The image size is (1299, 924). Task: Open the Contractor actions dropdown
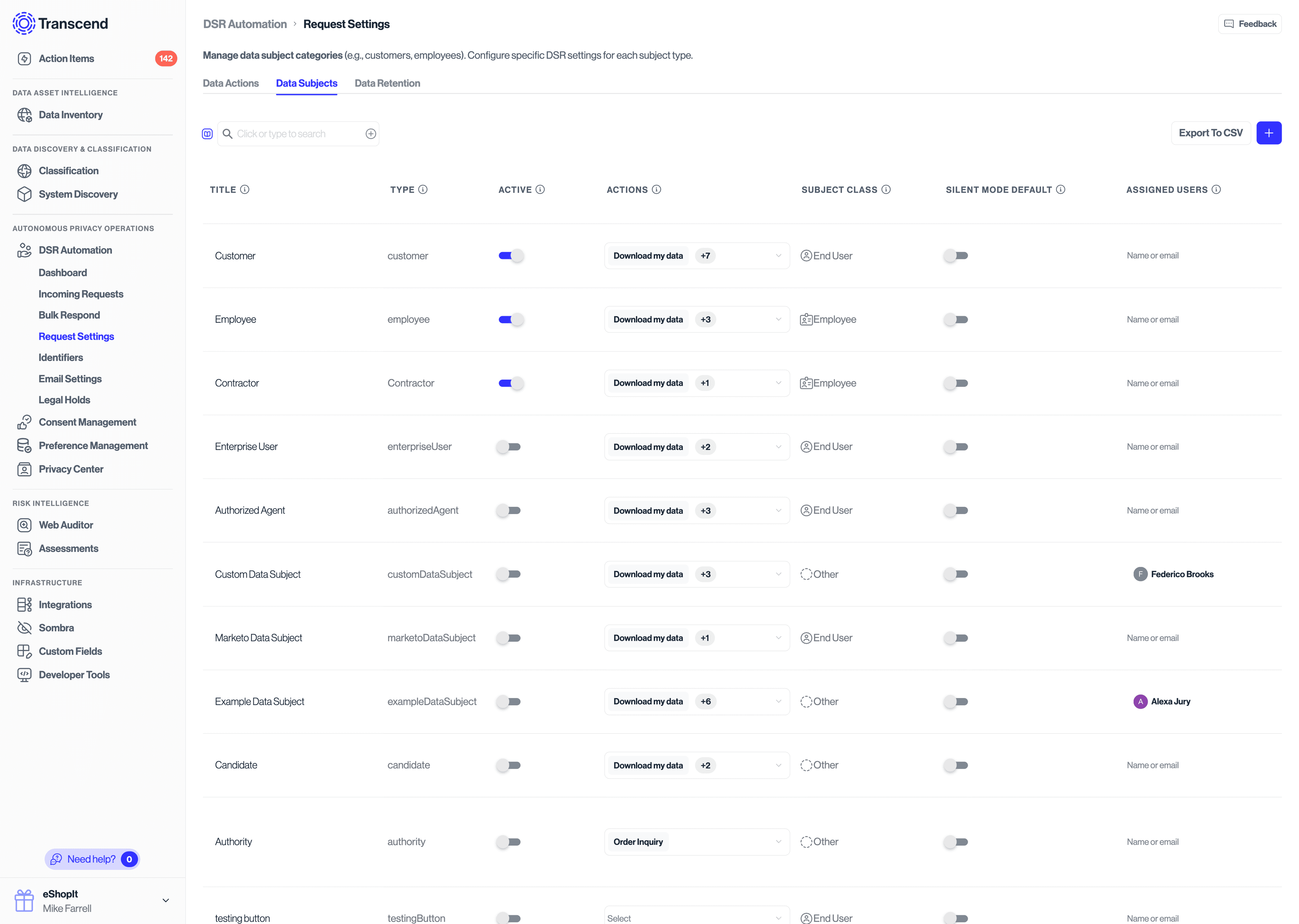[778, 383]
